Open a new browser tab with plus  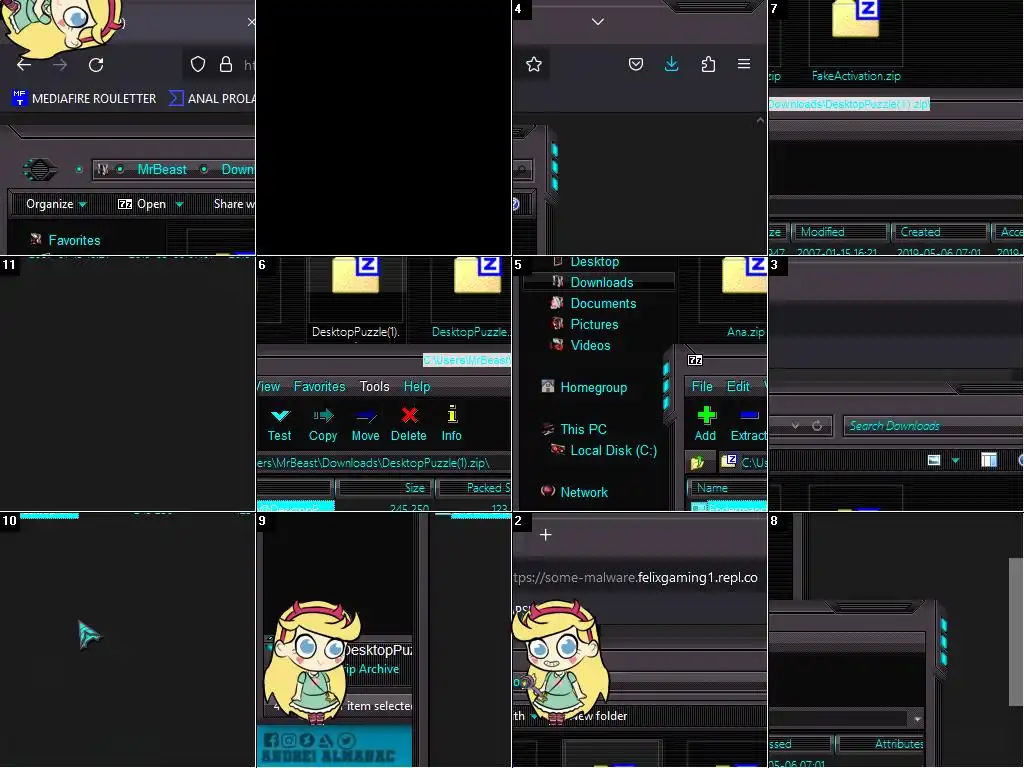546,535
